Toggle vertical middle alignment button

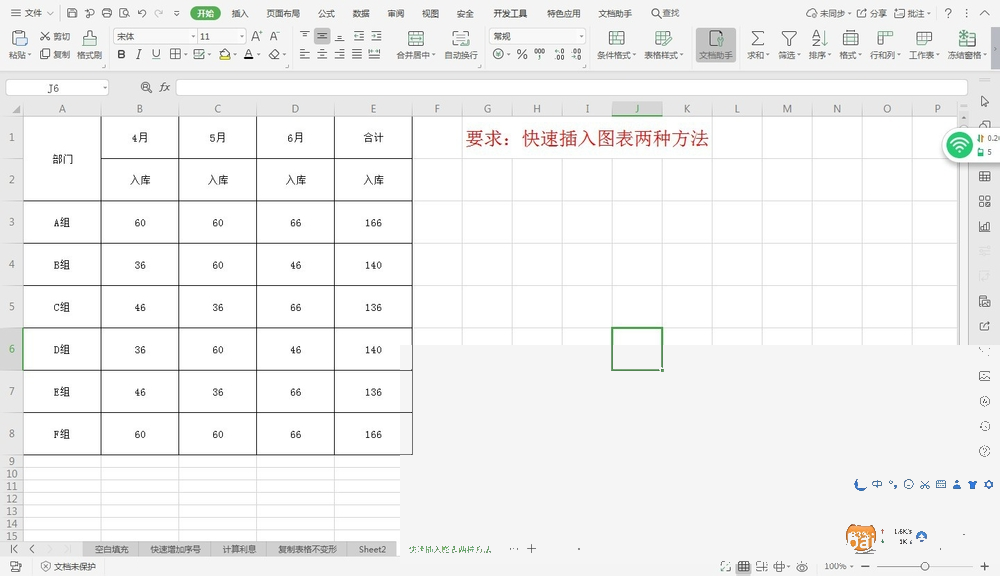tap(322, 36)
